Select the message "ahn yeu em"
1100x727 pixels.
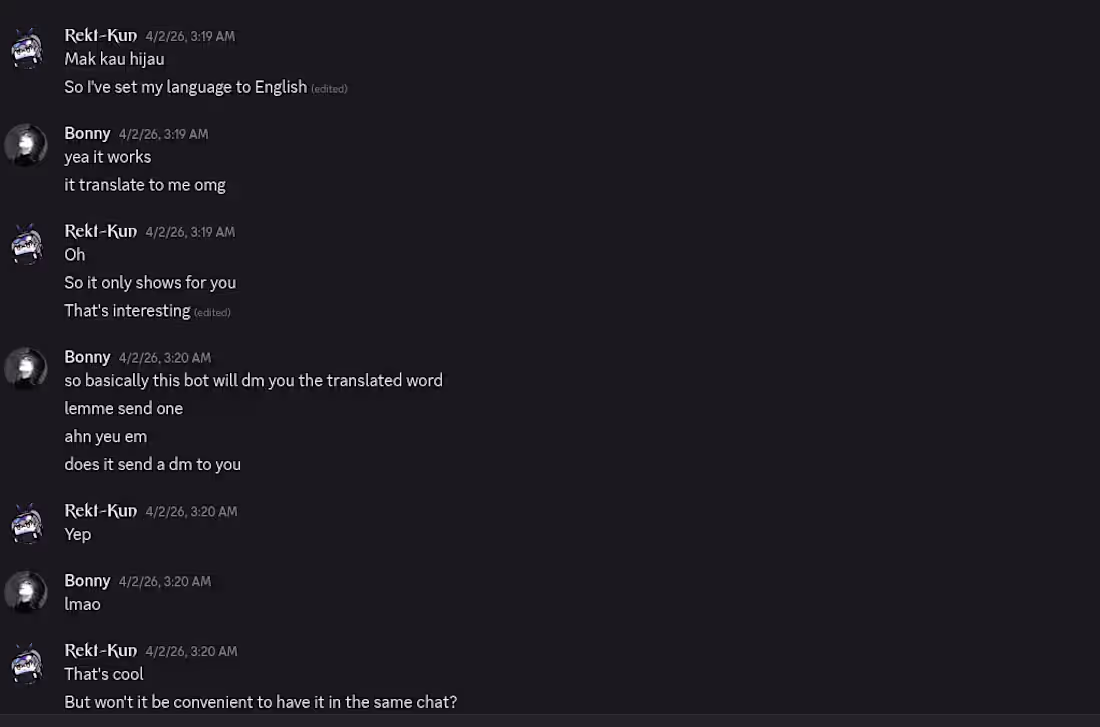[106, 436]
